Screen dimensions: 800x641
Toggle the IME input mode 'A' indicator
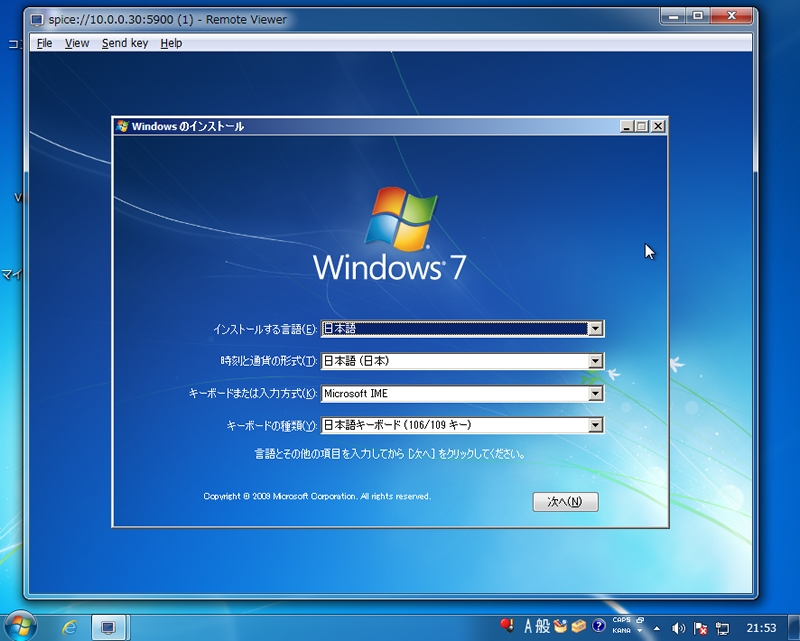click(528, 626)
